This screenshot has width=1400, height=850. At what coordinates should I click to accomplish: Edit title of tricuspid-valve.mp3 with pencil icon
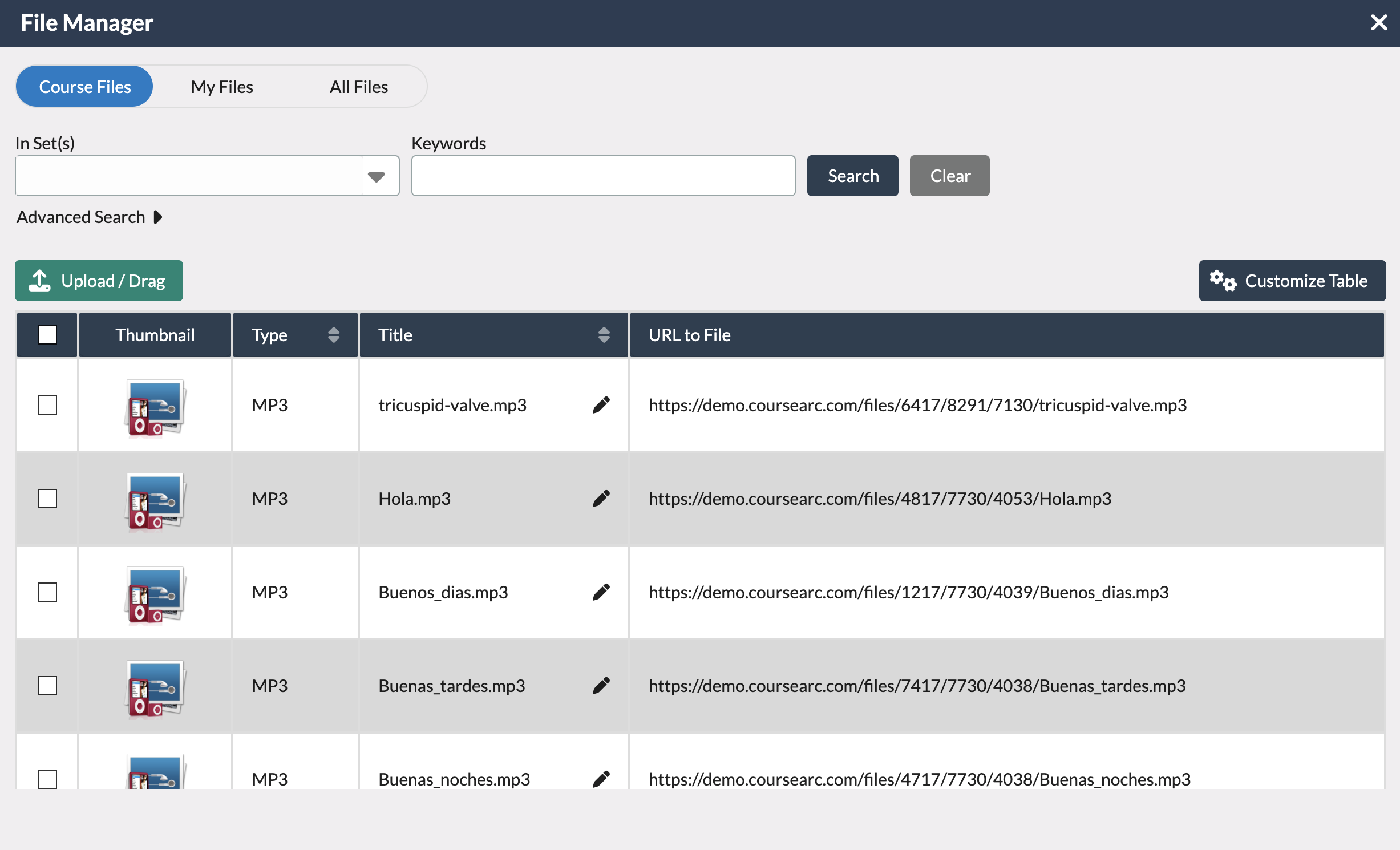(601, 405)
